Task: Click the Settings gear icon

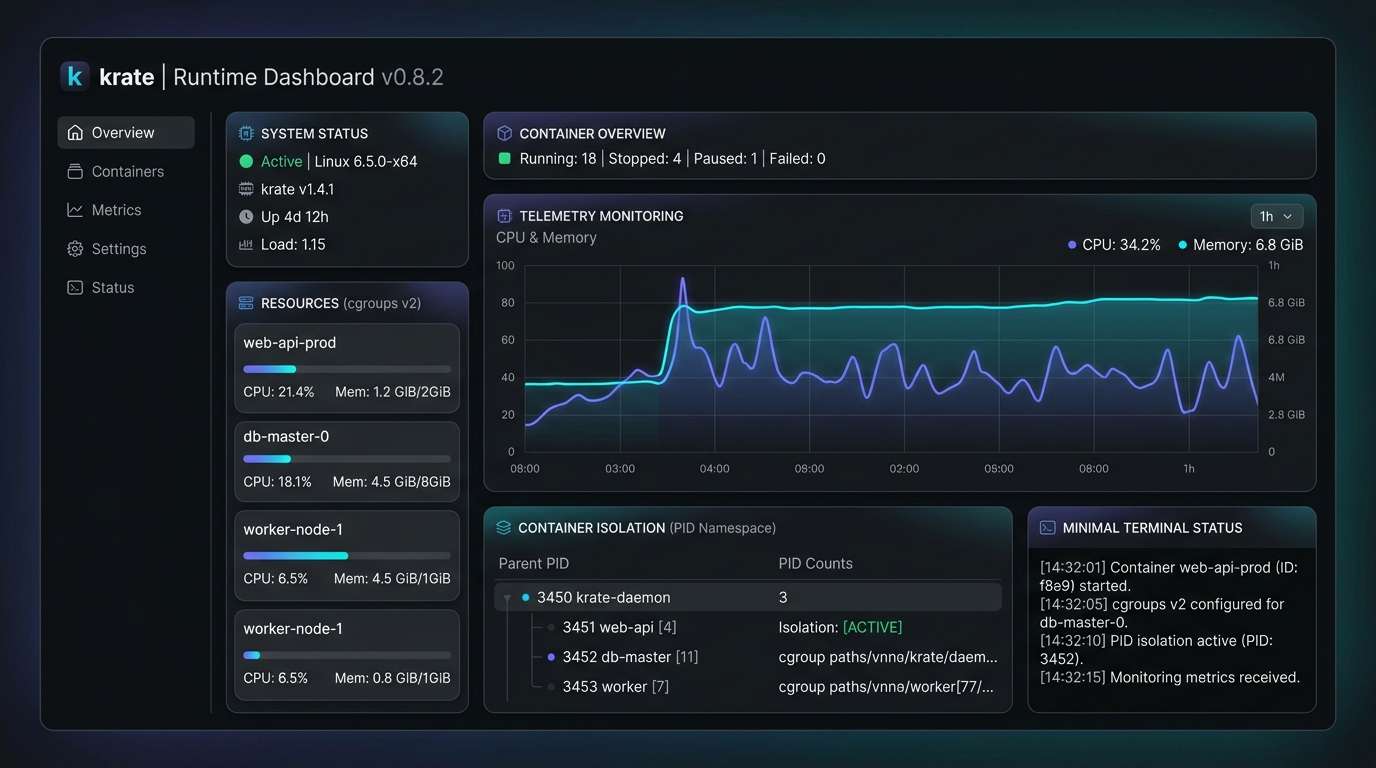Action: [x=75, y=249]
